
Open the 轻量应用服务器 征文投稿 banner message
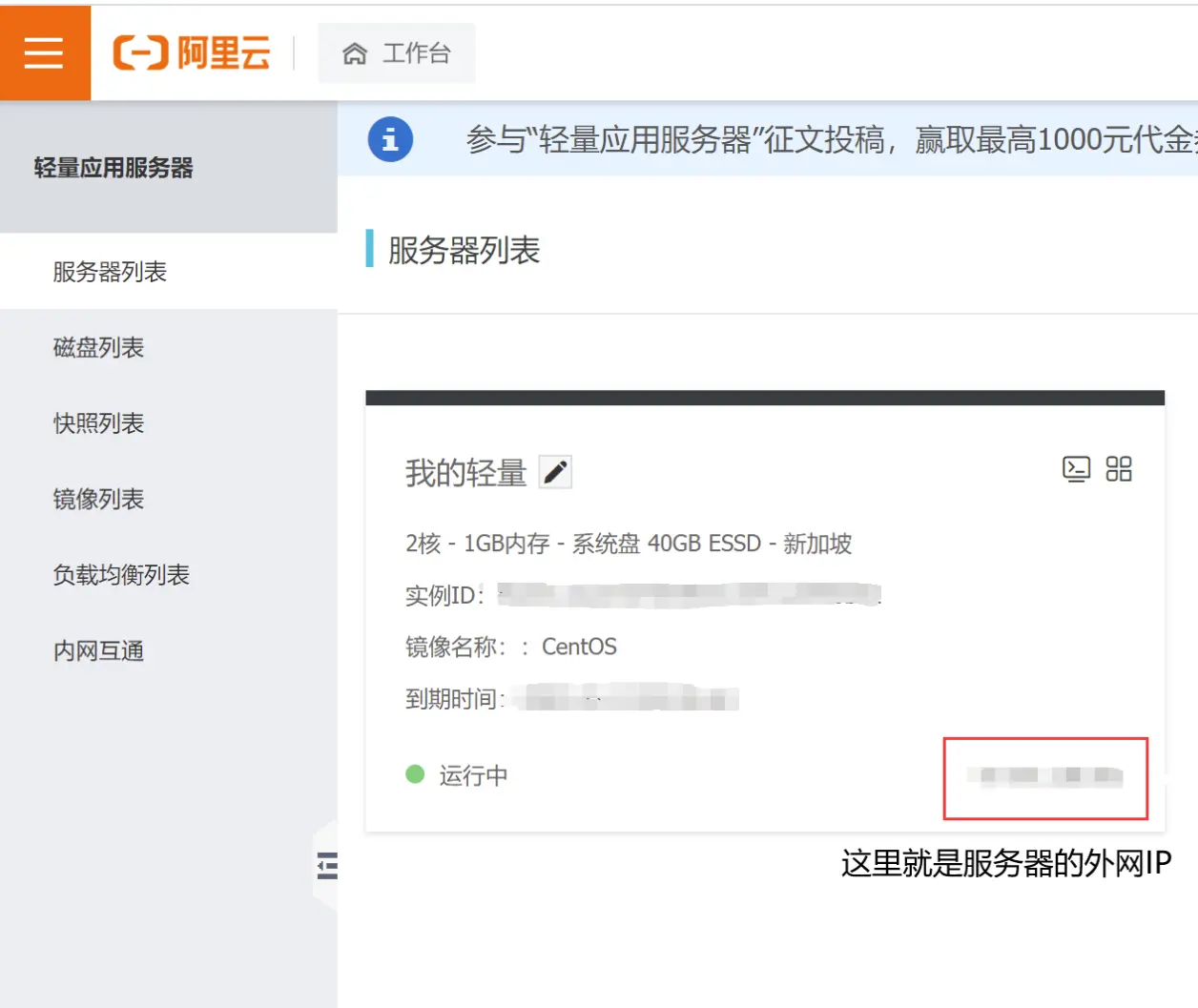coord(831,140)
